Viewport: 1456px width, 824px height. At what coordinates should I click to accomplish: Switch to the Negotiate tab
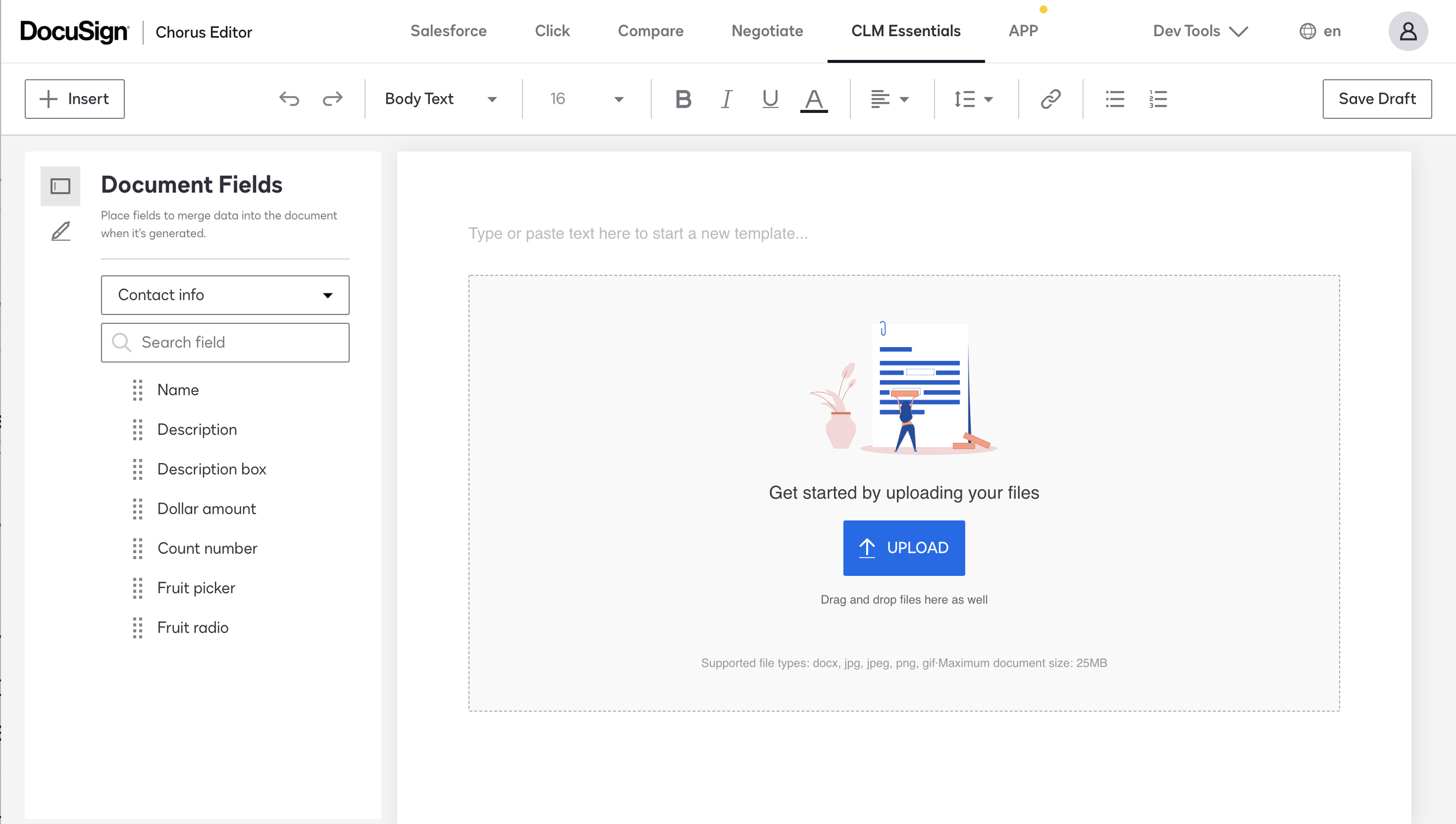767,31
